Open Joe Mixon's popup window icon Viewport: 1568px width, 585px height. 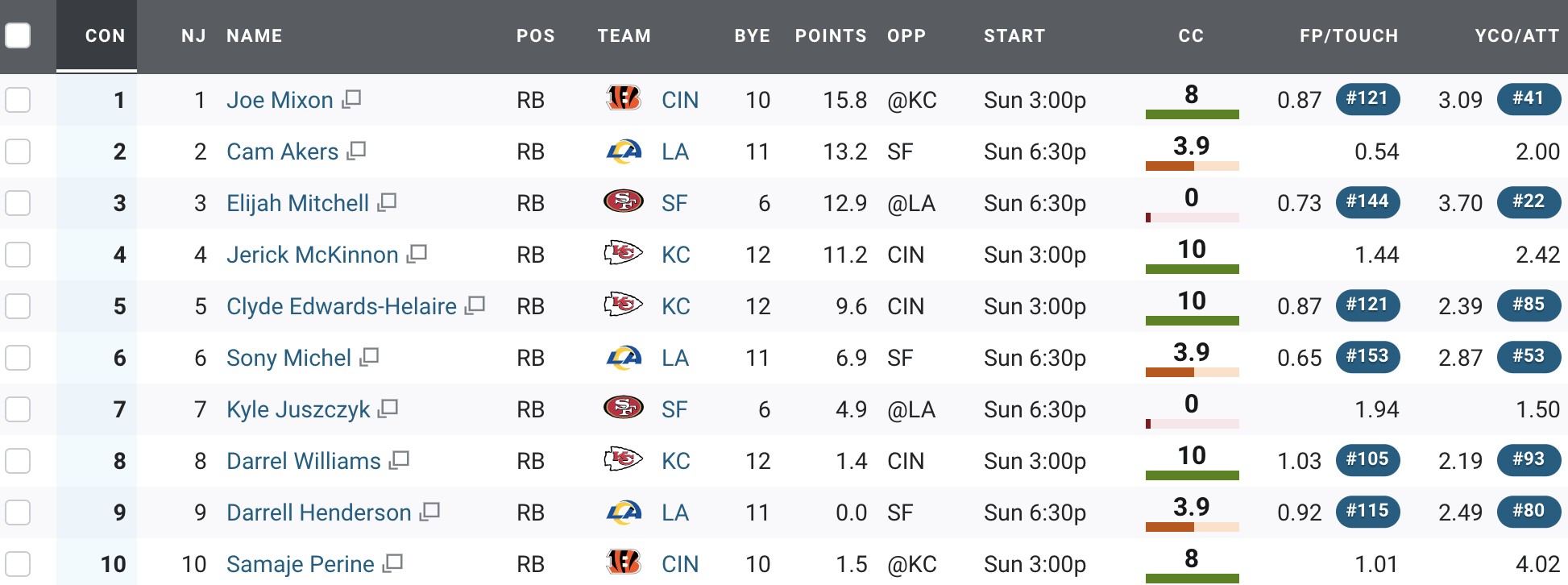[x=351, y=99]
